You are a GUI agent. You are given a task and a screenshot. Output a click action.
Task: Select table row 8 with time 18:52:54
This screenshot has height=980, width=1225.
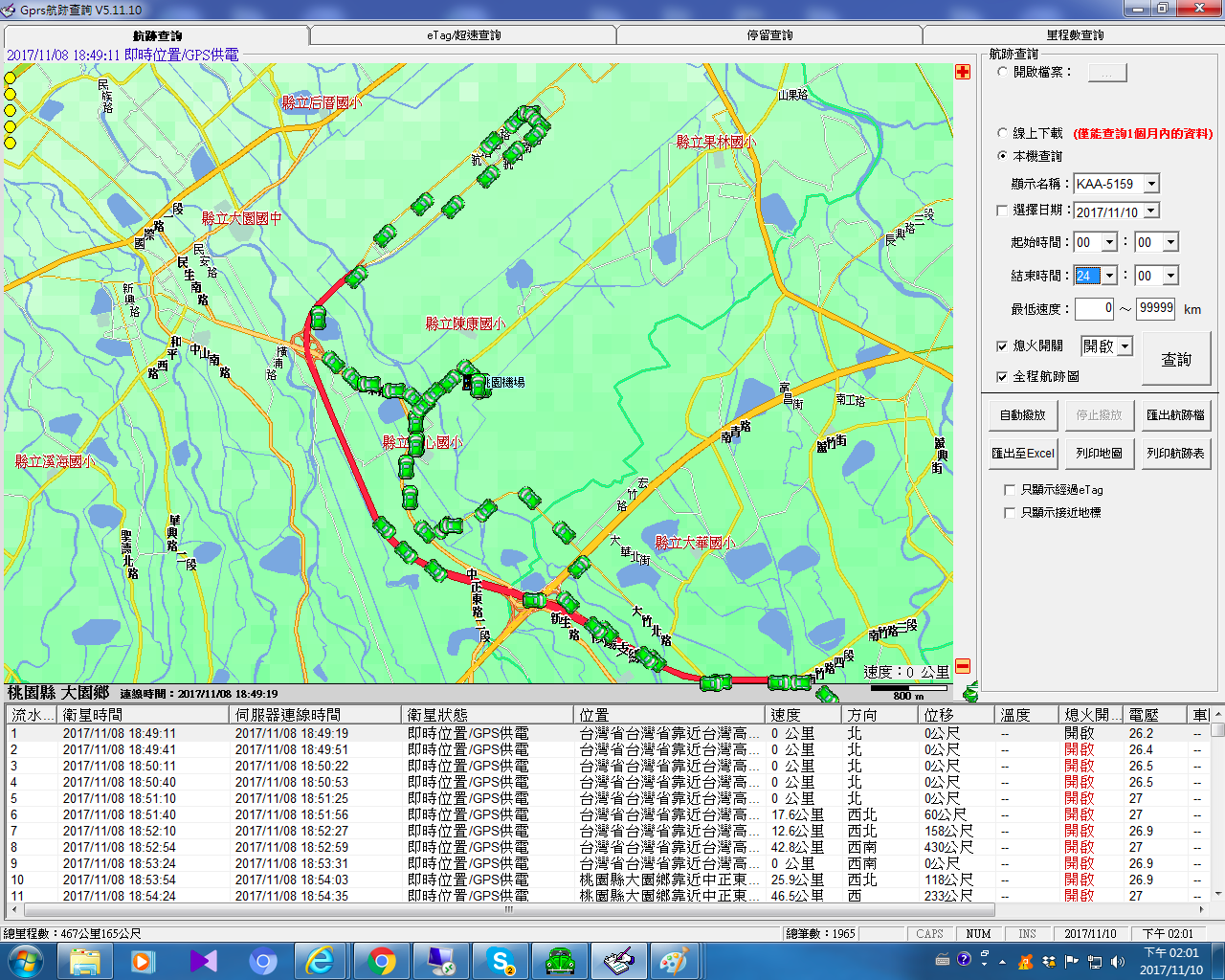pyautogui.click(x=606, y=847)
